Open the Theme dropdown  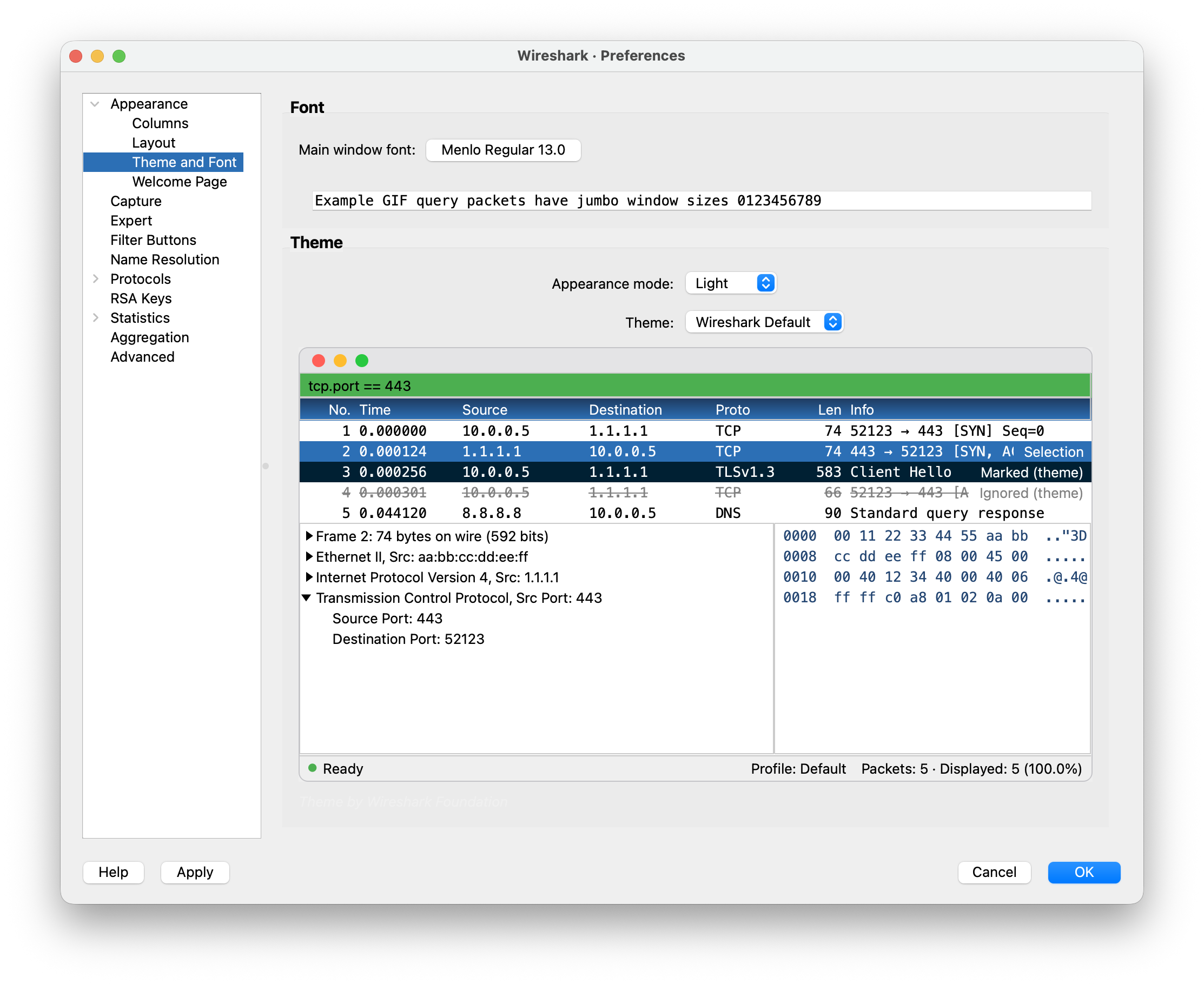coord(764,323)
